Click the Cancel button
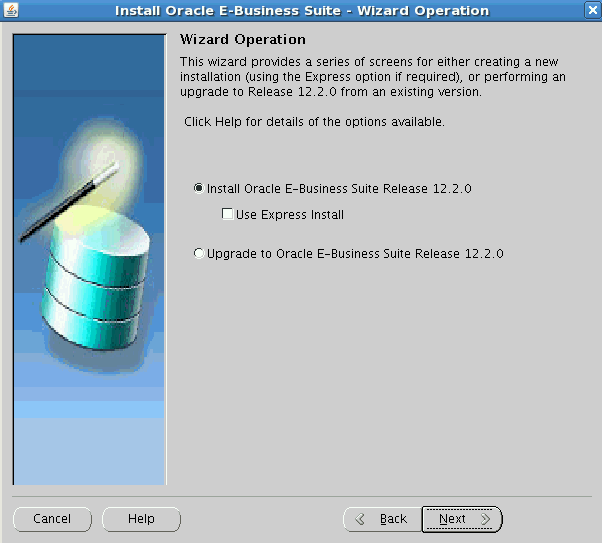The height and width of the screenshot is (543, 602). (53, 519)
